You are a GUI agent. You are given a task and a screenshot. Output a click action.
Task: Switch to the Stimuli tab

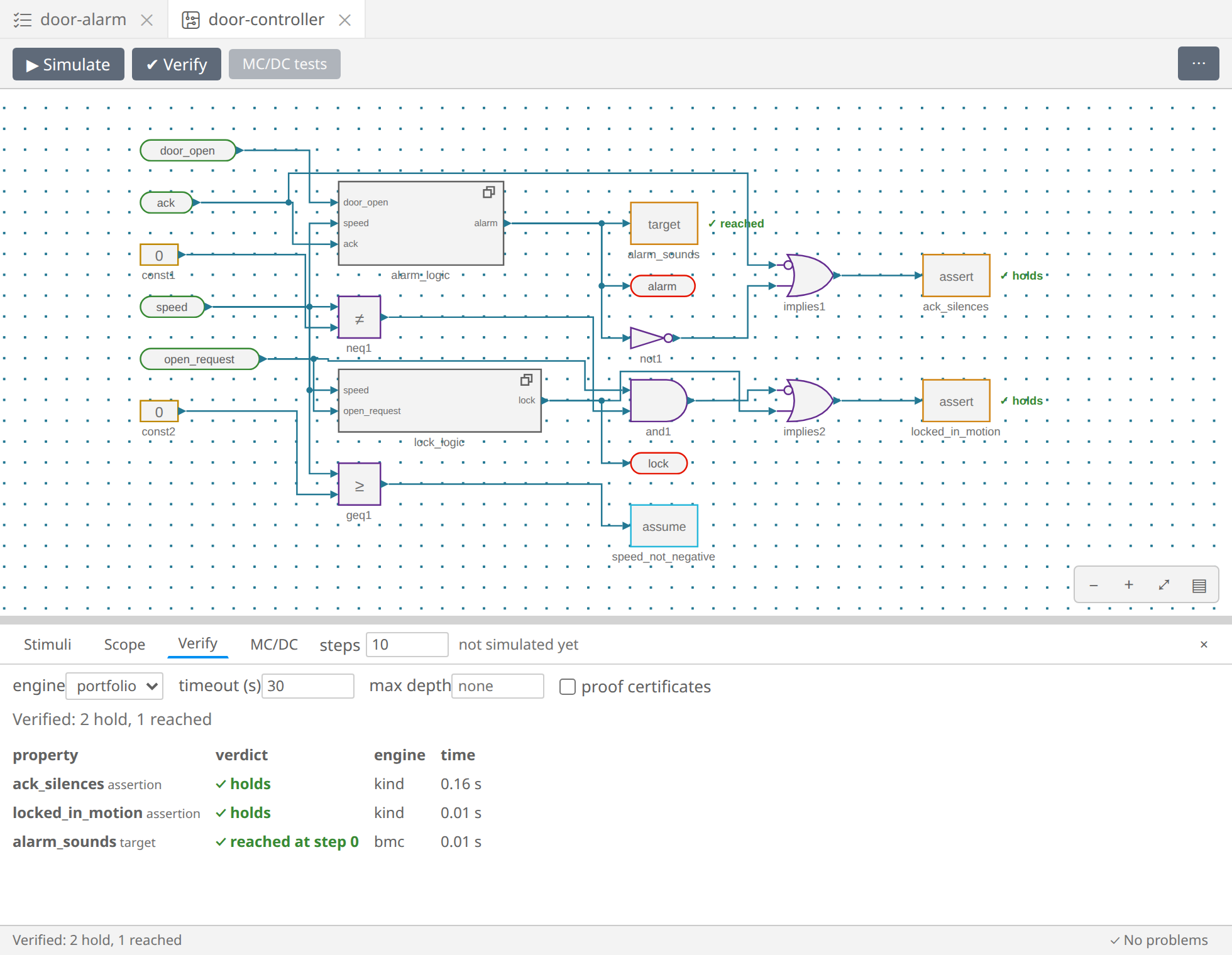pos(48,645)
